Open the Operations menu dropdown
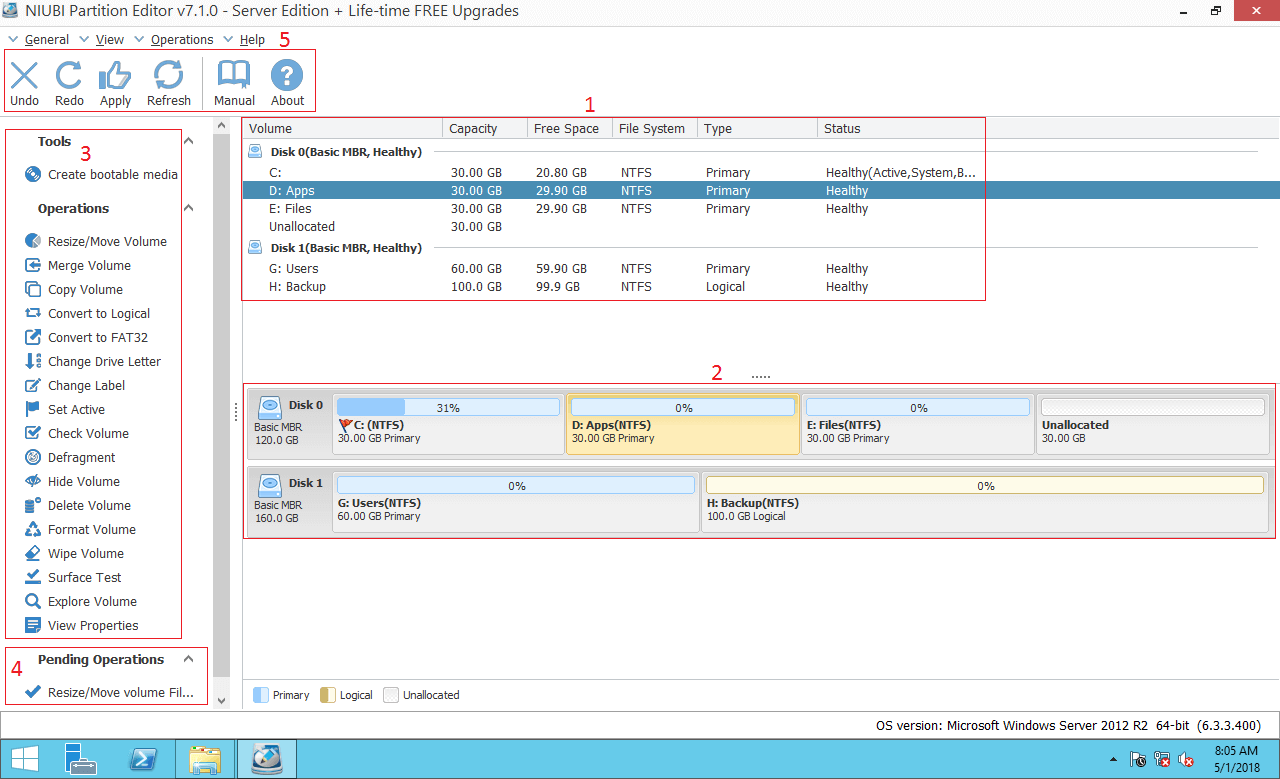Viewport: 1280px width, 779px height. point(181,39)
